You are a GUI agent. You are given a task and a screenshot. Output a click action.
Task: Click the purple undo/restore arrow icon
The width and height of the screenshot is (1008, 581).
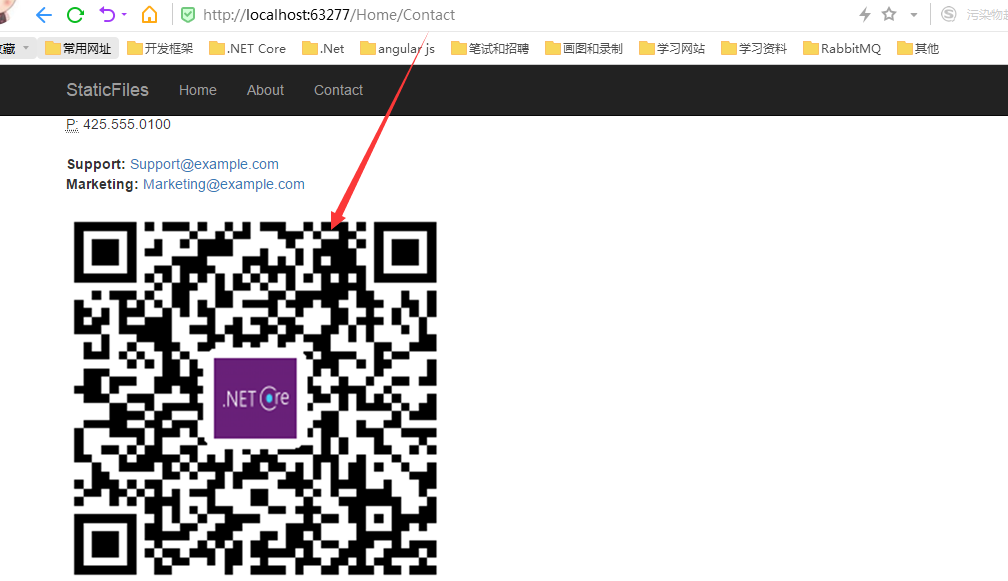[107, 14]
